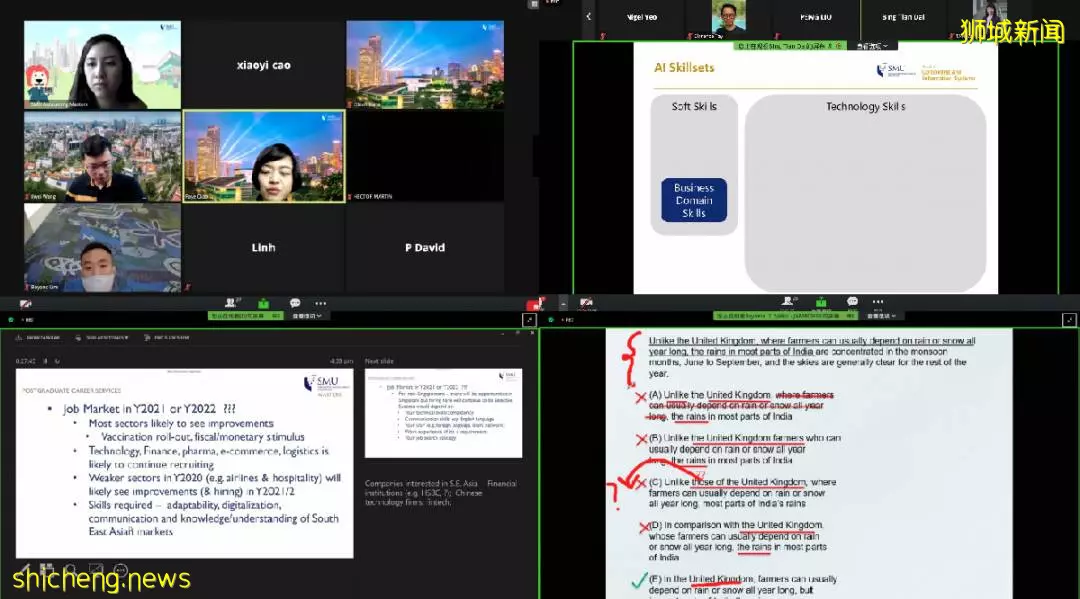Click the P David participant tile

point(425,247)
